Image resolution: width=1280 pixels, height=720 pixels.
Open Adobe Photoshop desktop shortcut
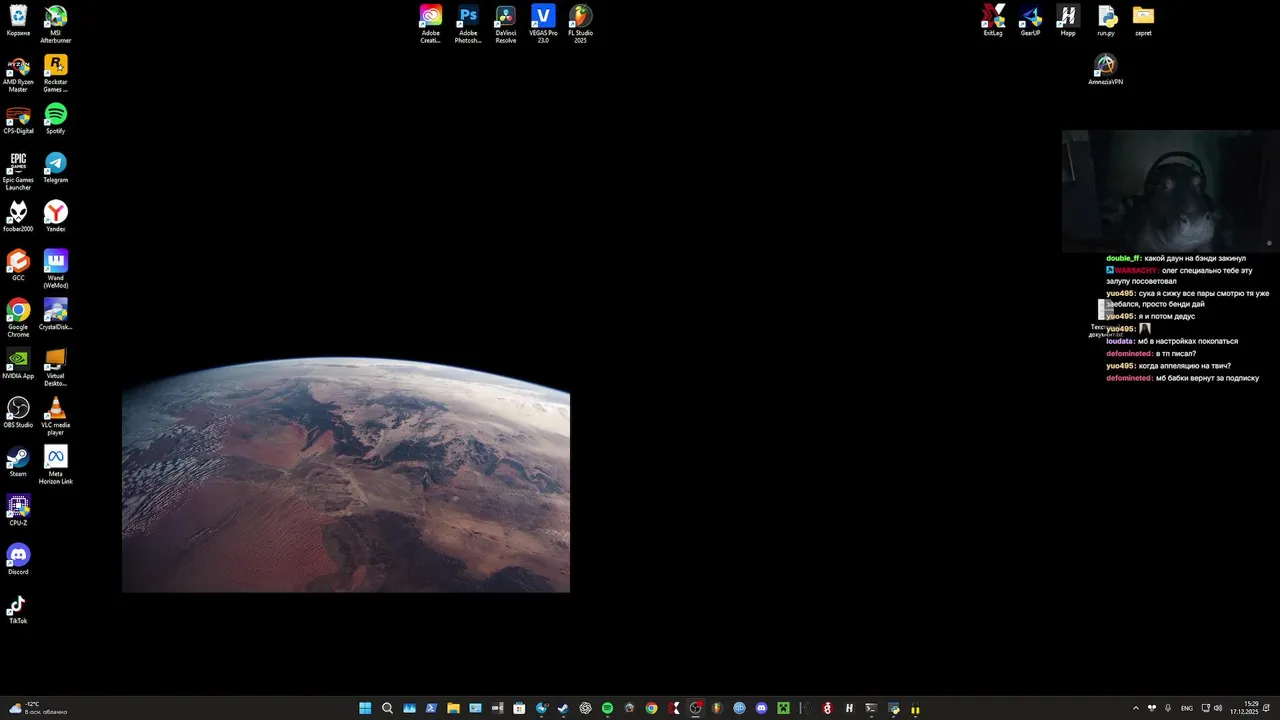click(x=468, y=24)
